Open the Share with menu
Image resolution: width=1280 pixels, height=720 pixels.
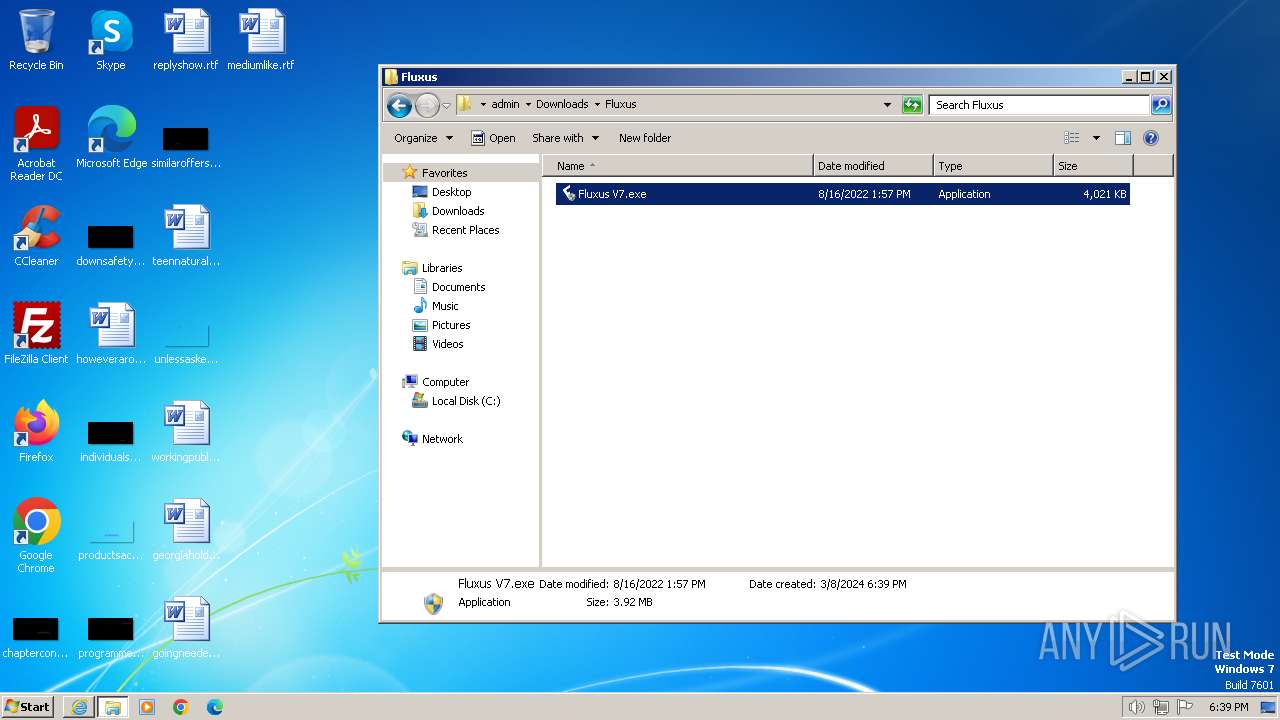565,138
